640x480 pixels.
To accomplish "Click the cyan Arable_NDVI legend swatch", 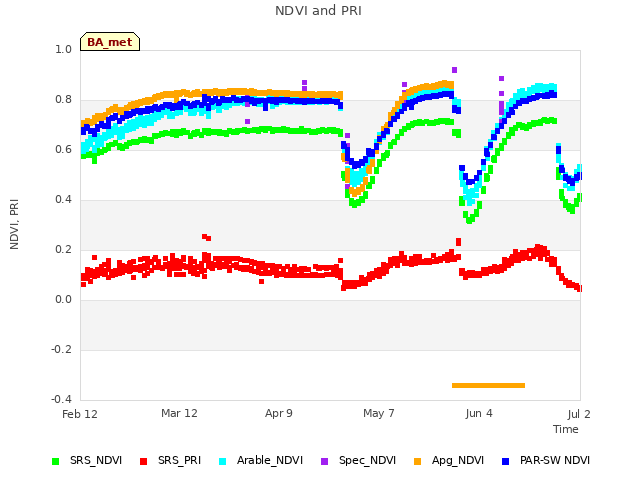I will [x=222, y=461].
